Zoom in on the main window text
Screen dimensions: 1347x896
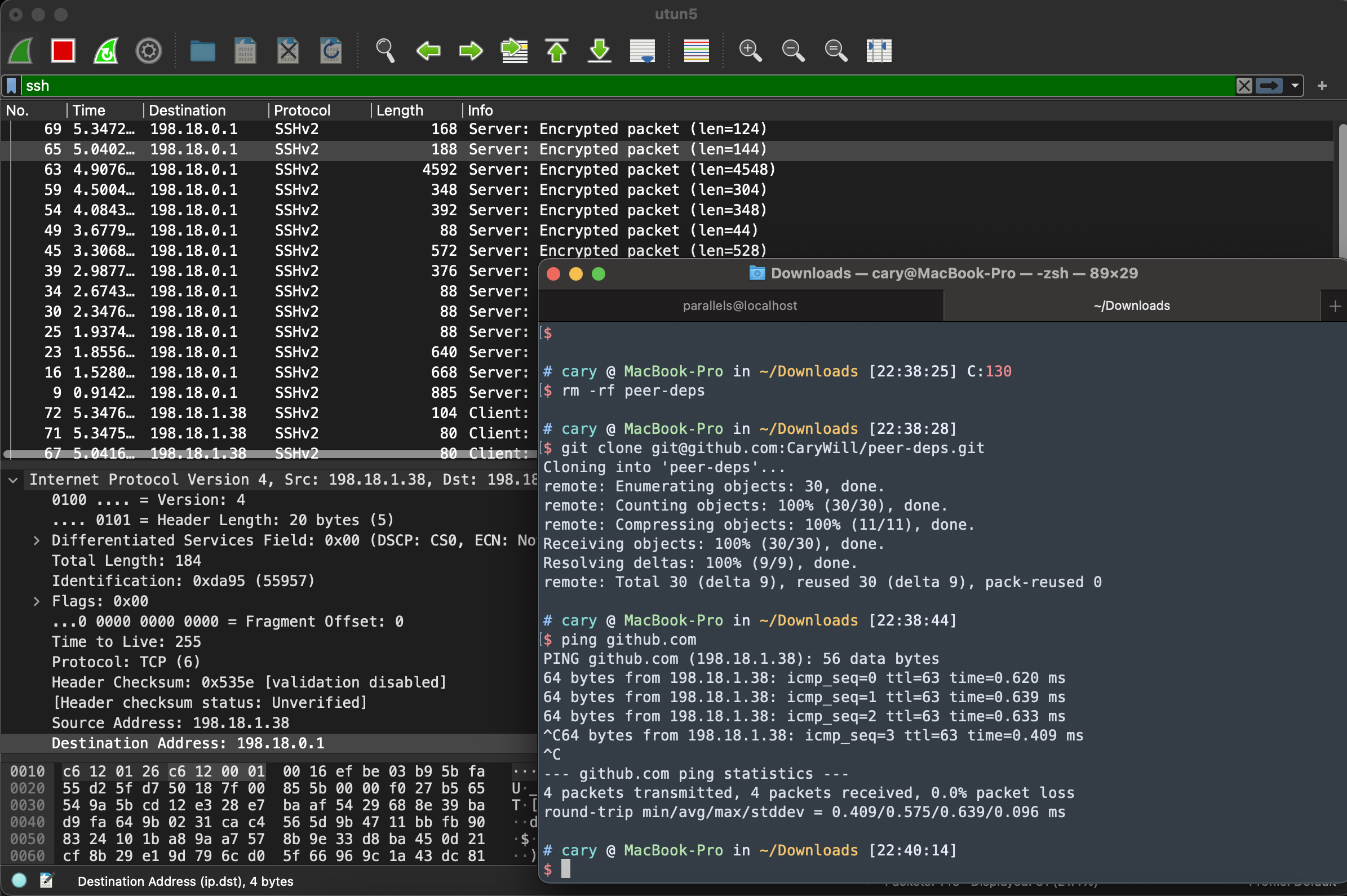[x=750, y=51]
